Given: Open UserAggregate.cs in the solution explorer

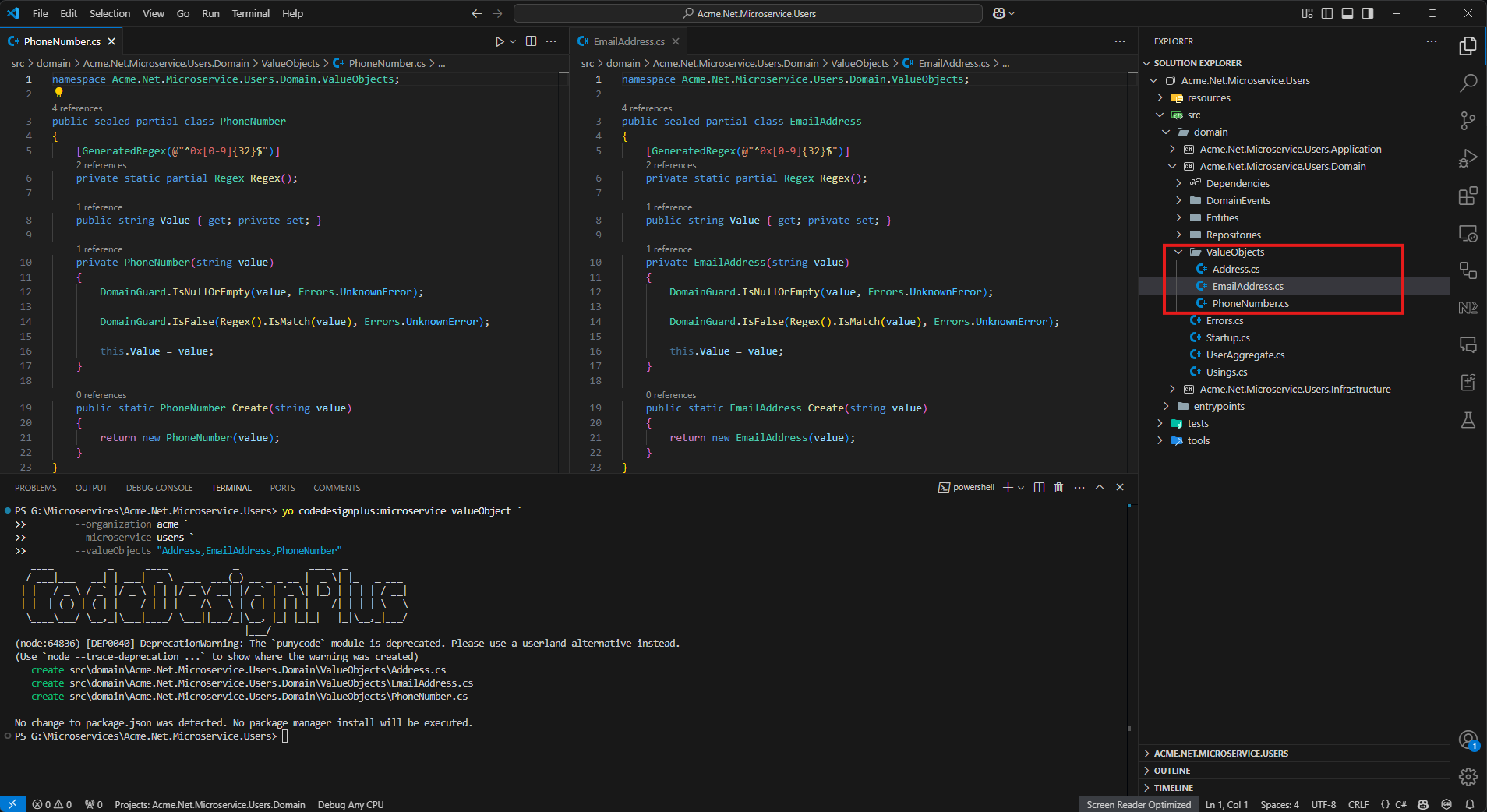Looking at the screenshot, I should (1245, 355).
